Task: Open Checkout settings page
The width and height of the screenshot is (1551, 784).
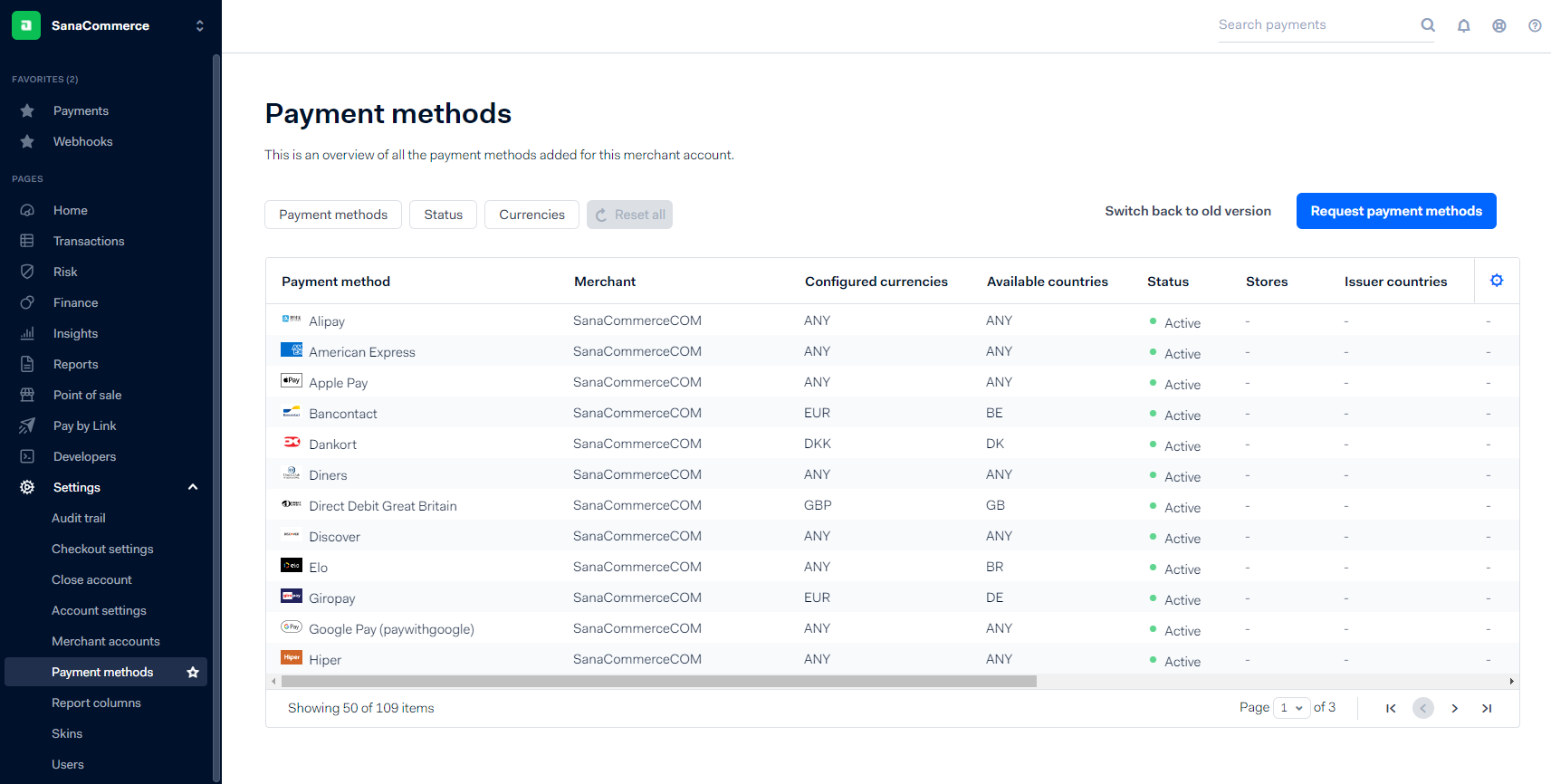Action: tap(102, 549)
